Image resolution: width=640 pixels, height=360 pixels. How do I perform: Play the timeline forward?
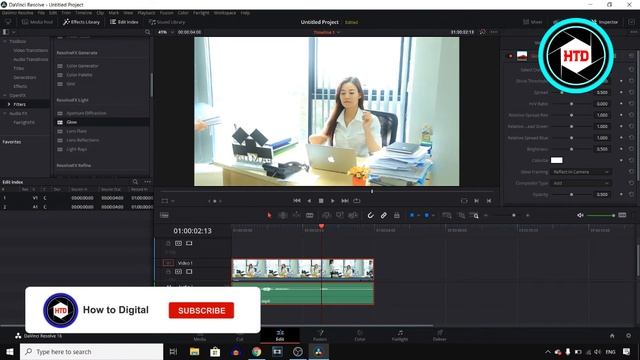tap(333, 200)
